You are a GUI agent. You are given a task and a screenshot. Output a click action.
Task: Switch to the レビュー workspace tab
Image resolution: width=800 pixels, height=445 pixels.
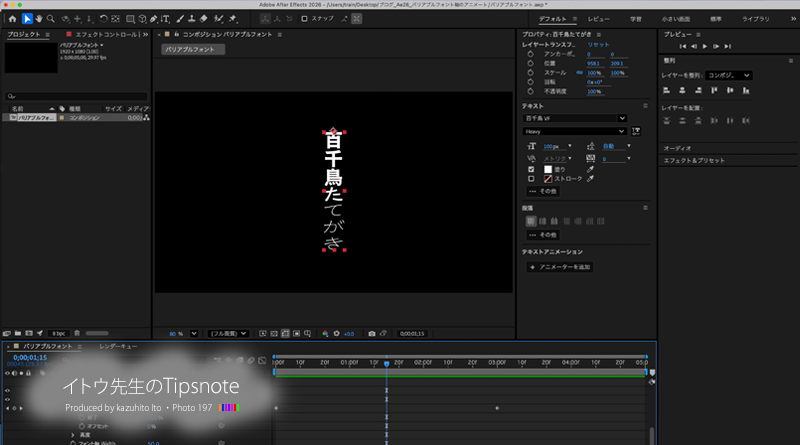coord(598,19)
